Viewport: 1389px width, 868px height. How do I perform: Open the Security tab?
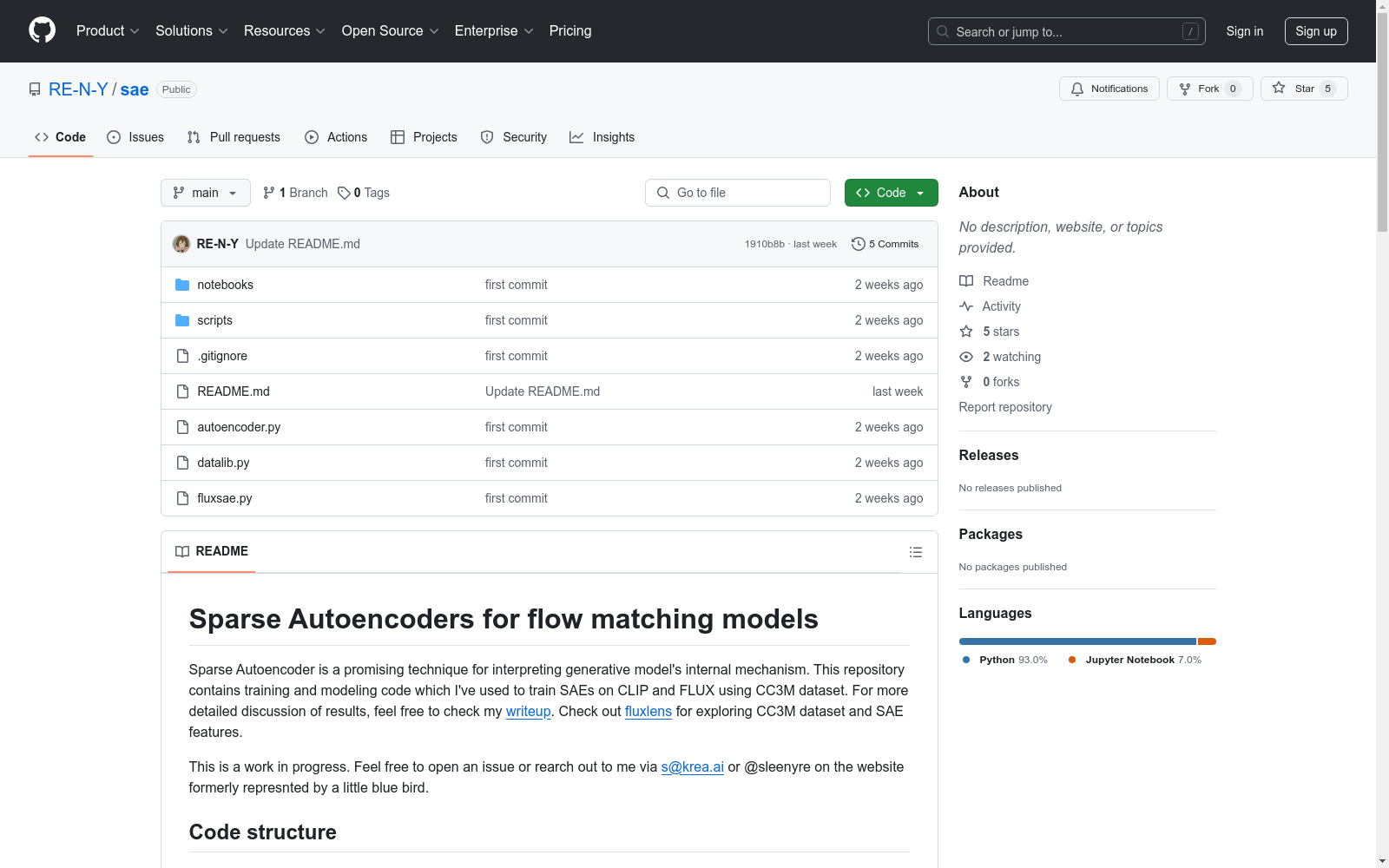click(x=514, y=137)
